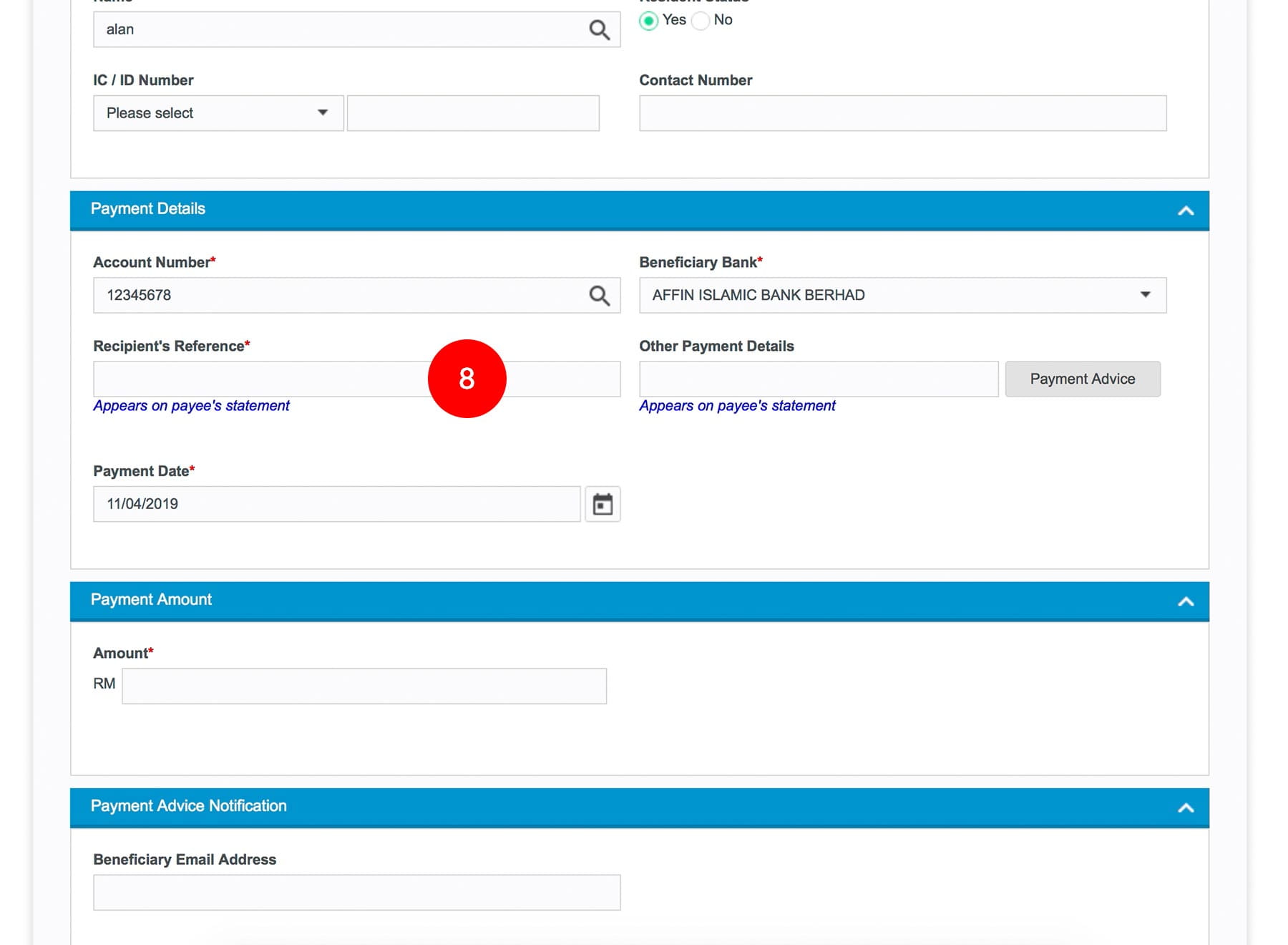This screenshot has height=945, width=1288.
Task: Click the search icon in the Name field
Action: pos(599,30)
